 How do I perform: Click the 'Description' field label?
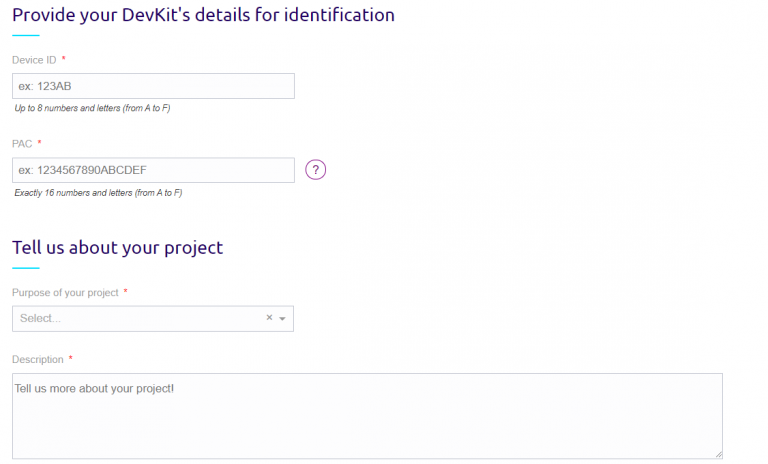tap(37, 359)
